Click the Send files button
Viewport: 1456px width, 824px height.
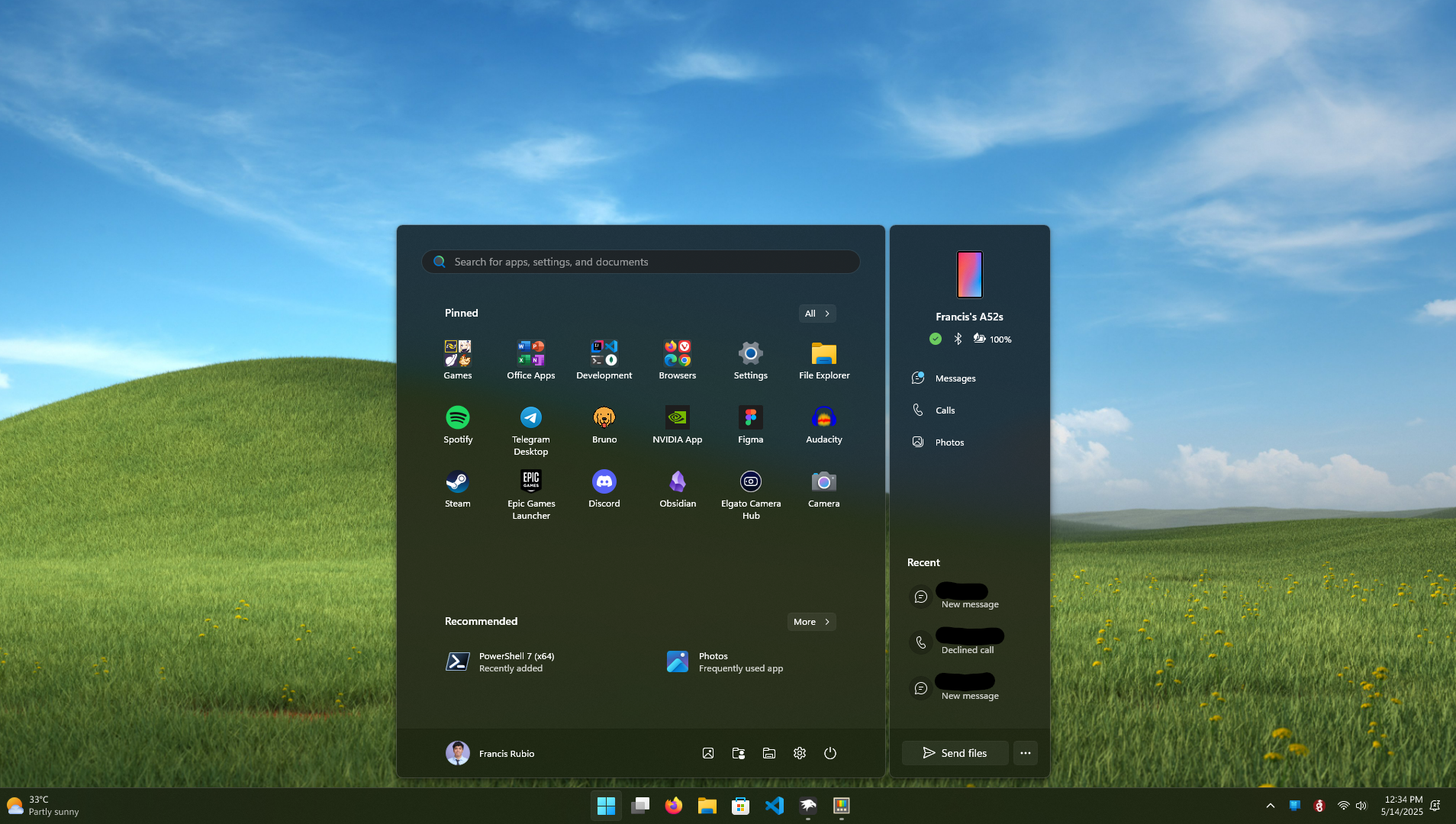click(955, 753)
